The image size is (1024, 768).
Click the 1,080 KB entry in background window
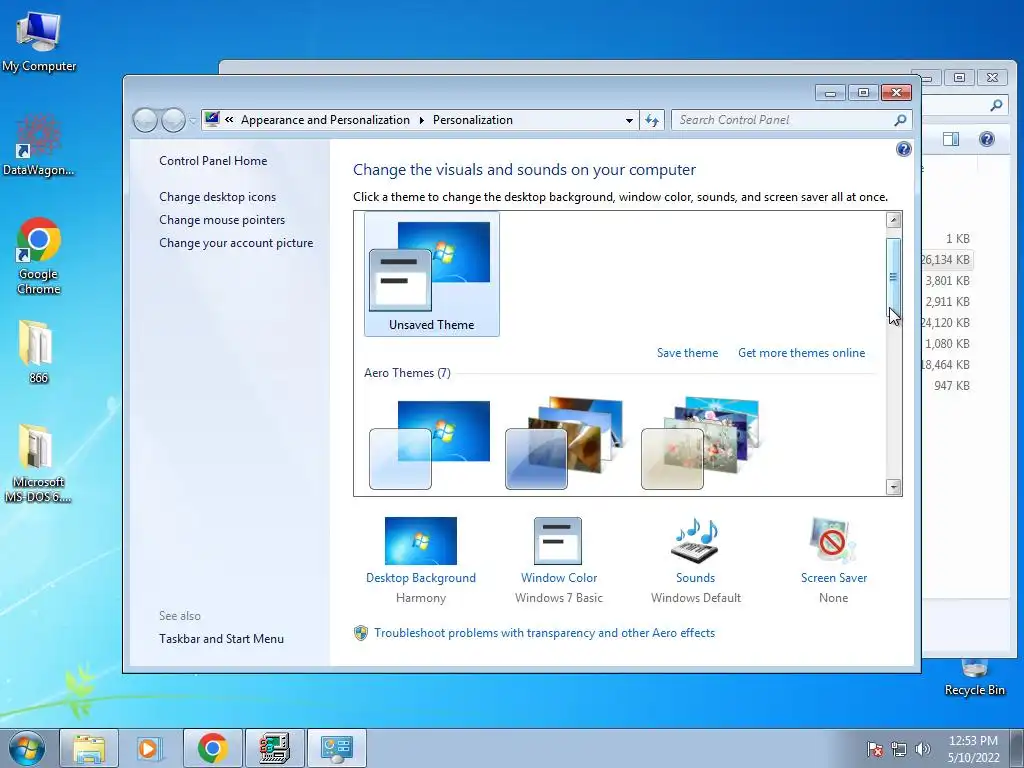[x=947, y=344]
